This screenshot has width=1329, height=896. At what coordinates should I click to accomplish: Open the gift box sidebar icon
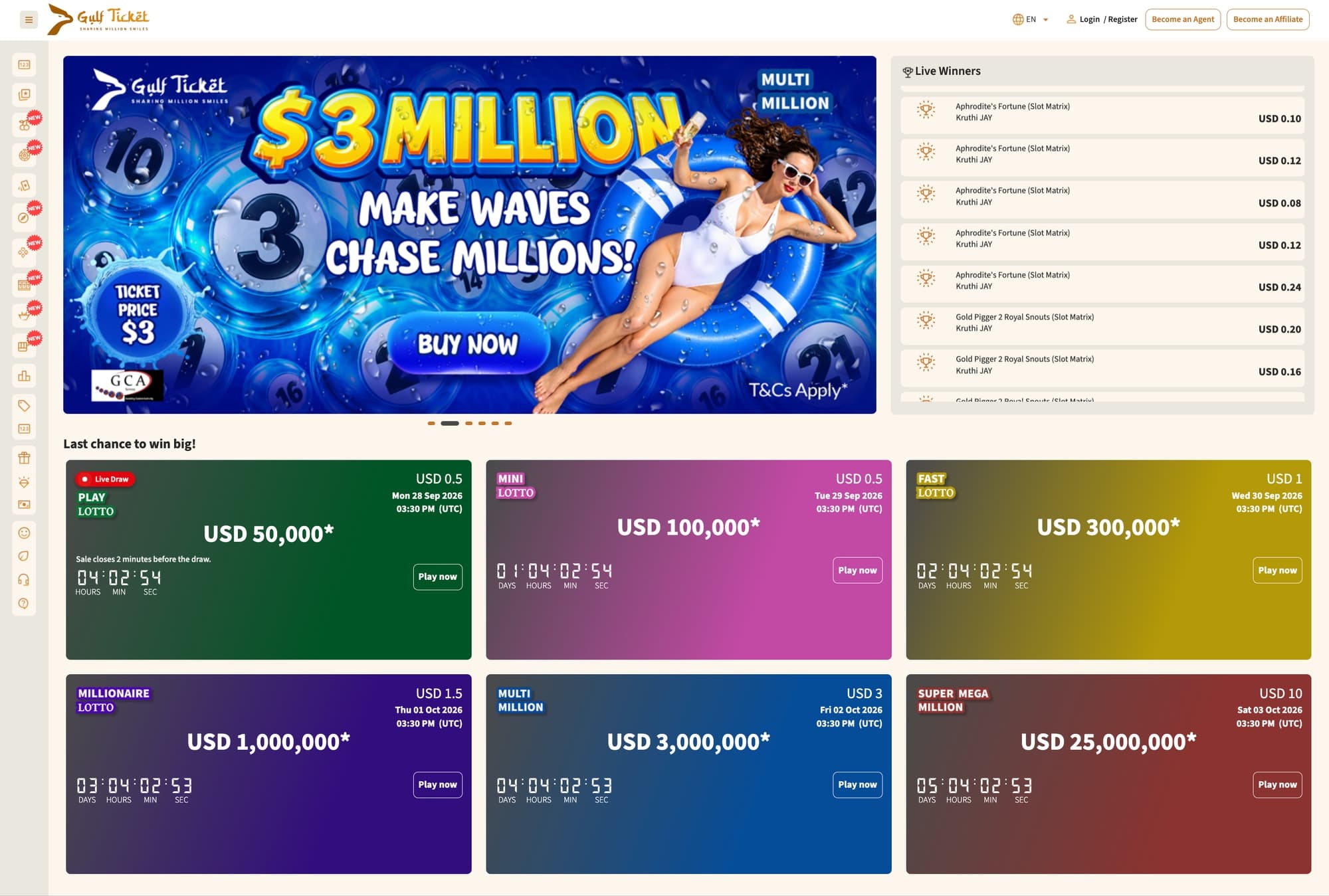click(x=24, y=458)
